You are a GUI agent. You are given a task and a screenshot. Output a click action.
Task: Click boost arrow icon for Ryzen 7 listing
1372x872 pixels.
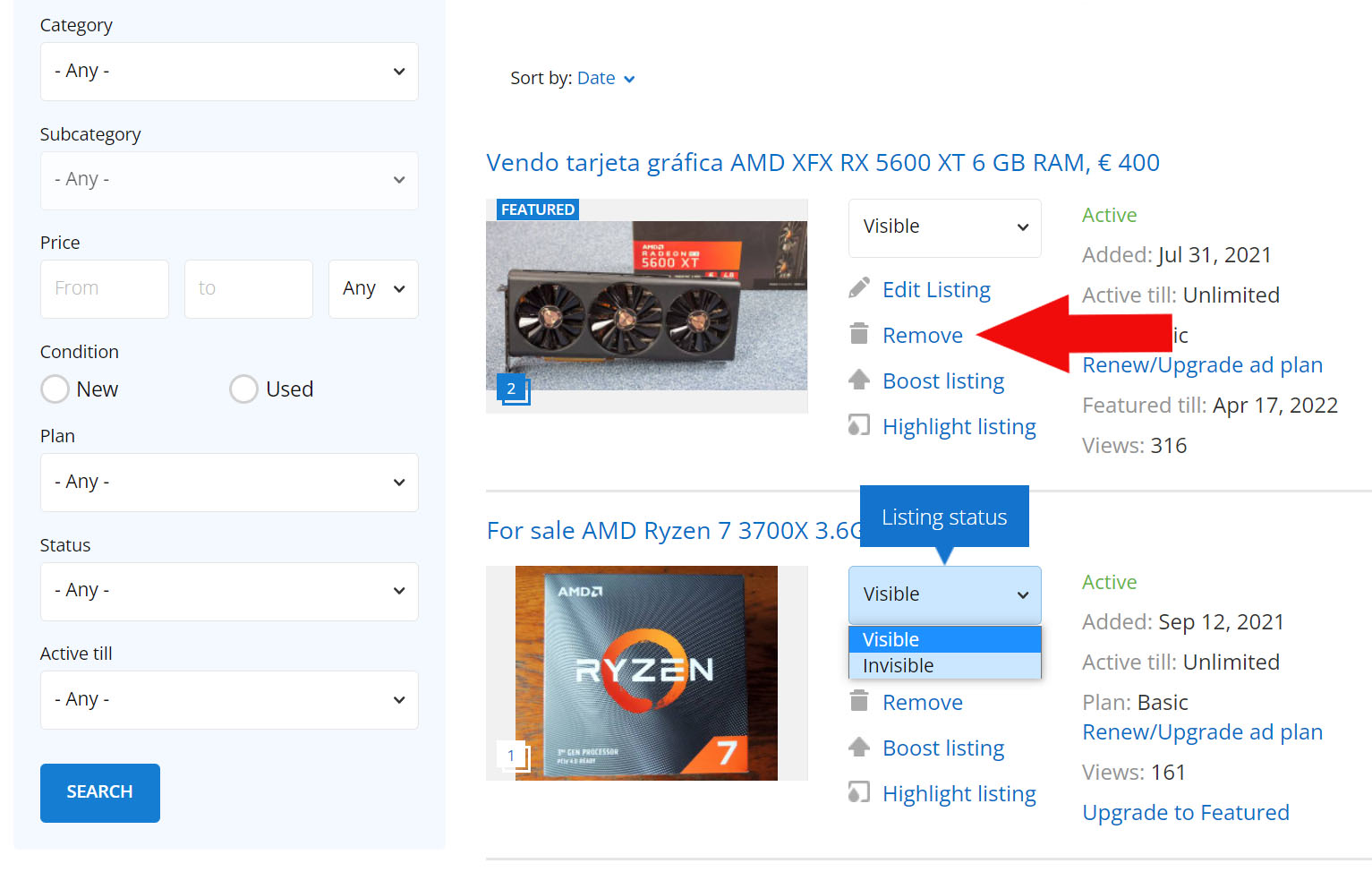[858, 747]
